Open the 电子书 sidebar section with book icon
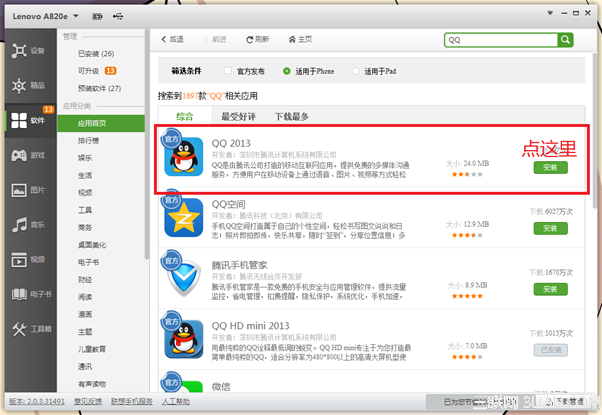This screenshot has width=602, height=415. 30,294
